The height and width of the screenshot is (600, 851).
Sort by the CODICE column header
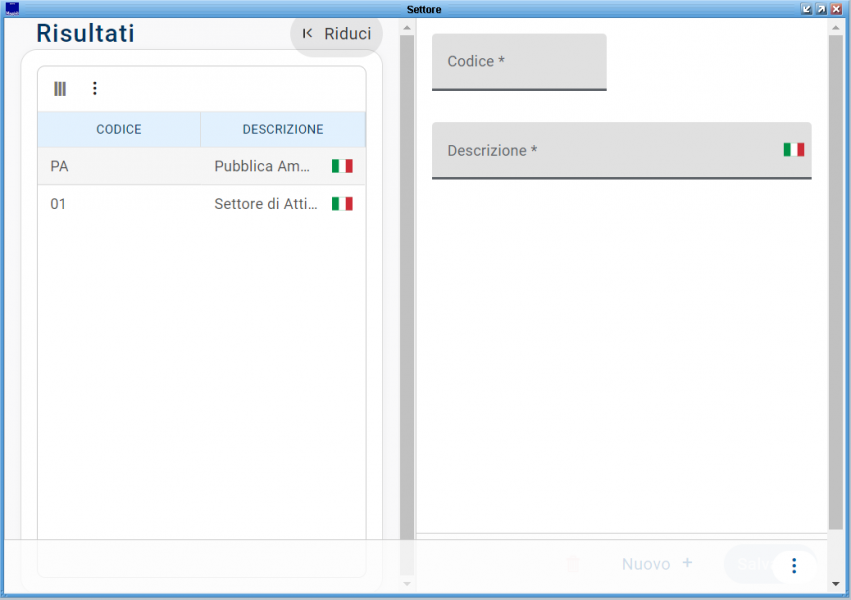pos(119,129)
